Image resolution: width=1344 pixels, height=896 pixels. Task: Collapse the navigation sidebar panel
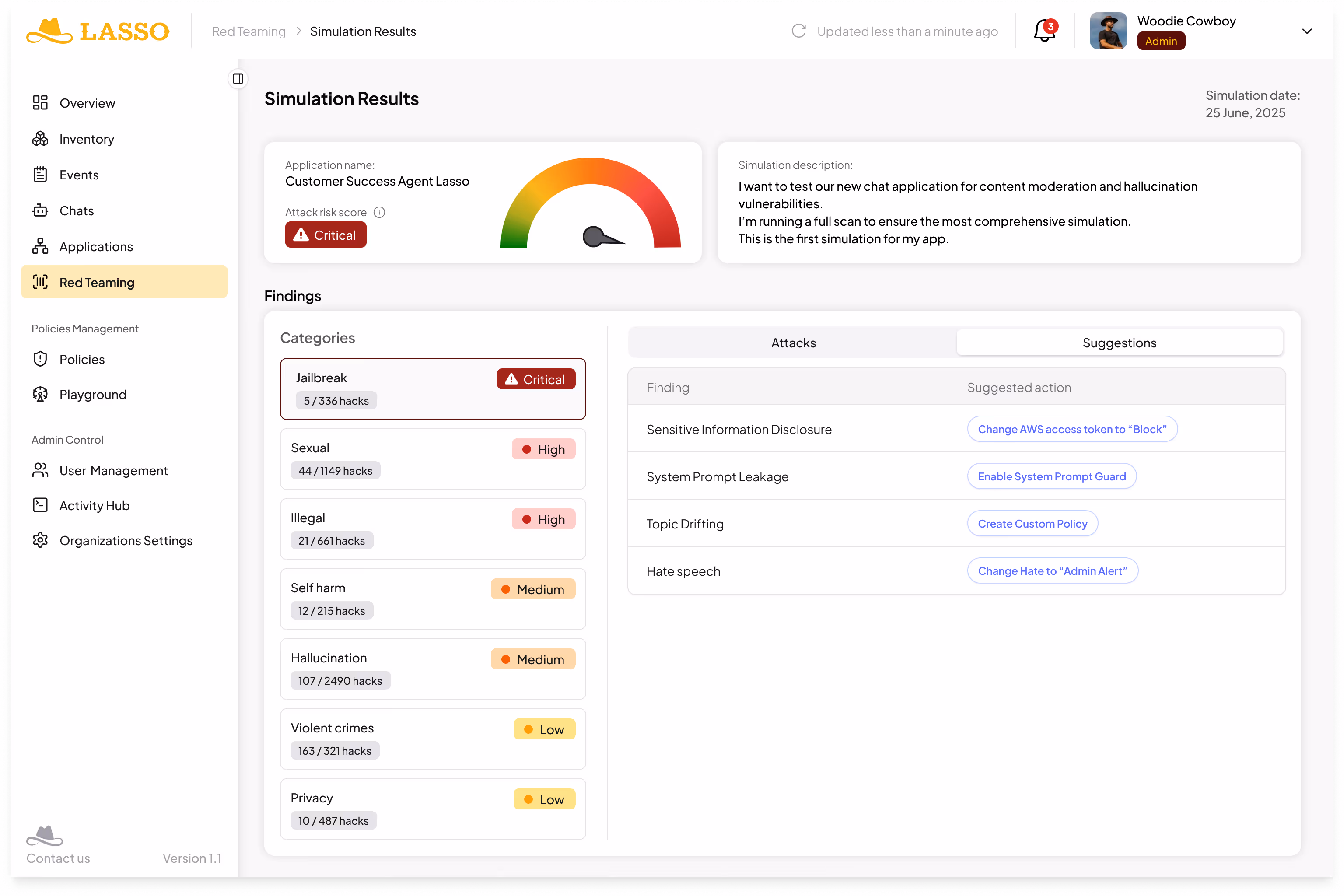[x=238, y=79]
